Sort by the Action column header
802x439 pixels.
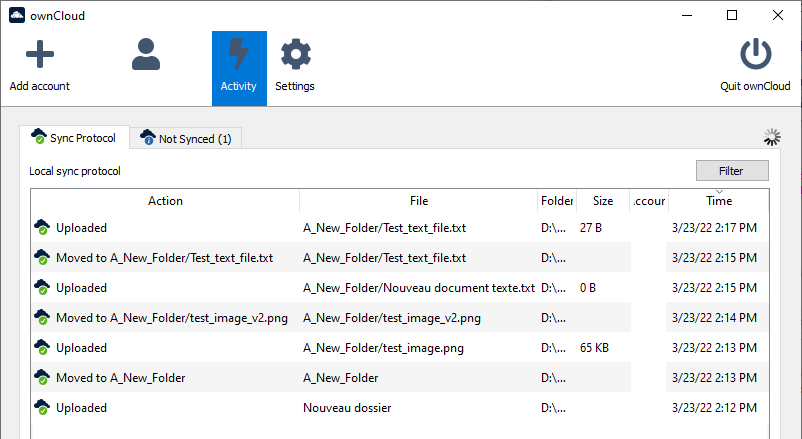pyautogui.click(x=165, y=201)
